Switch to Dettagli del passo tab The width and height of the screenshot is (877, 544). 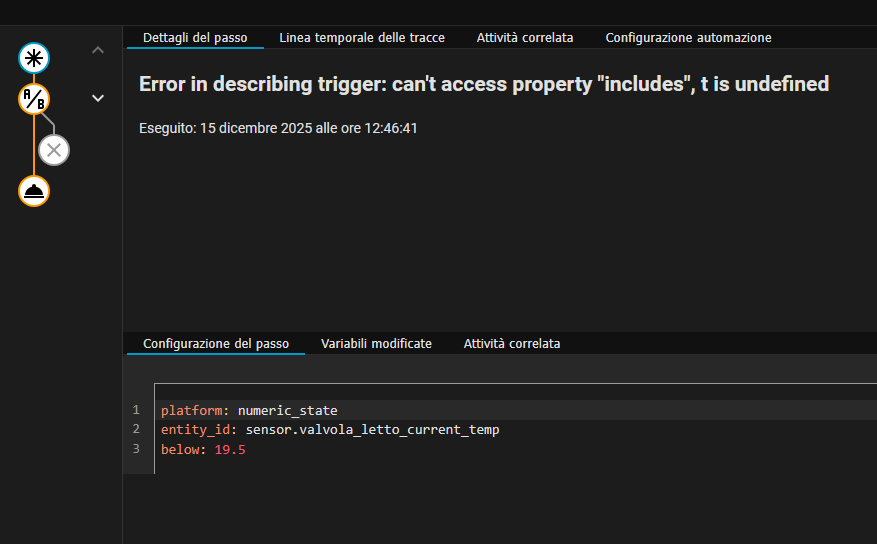pyautogui.click(x=195, y=37)
